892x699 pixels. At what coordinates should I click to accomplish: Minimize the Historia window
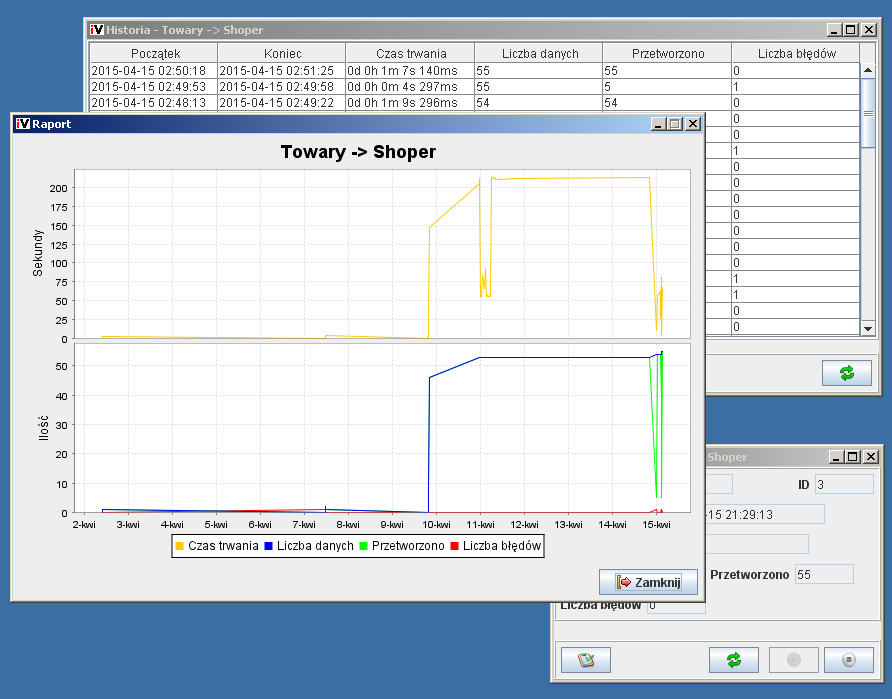coord(835,30)
